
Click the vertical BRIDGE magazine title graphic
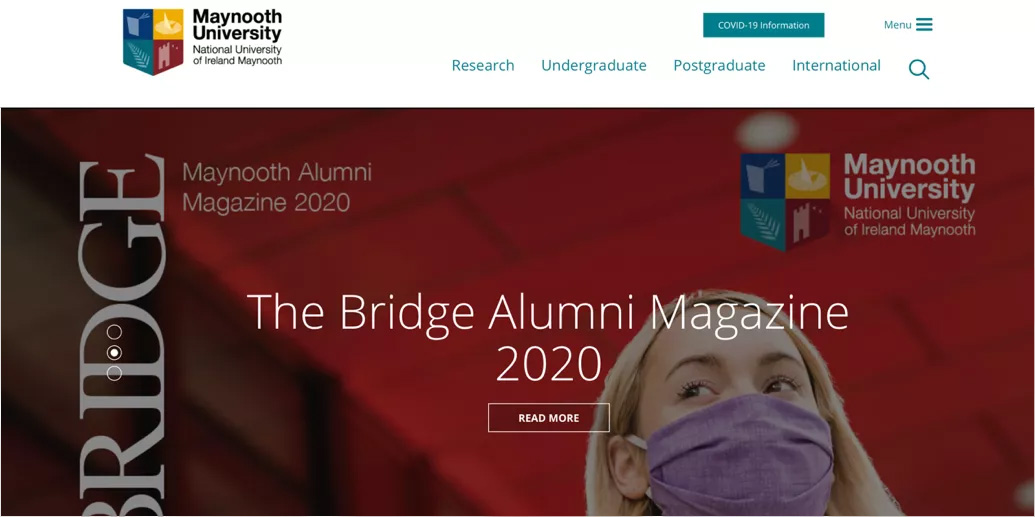pyautogui.click(x=121, y=335)
